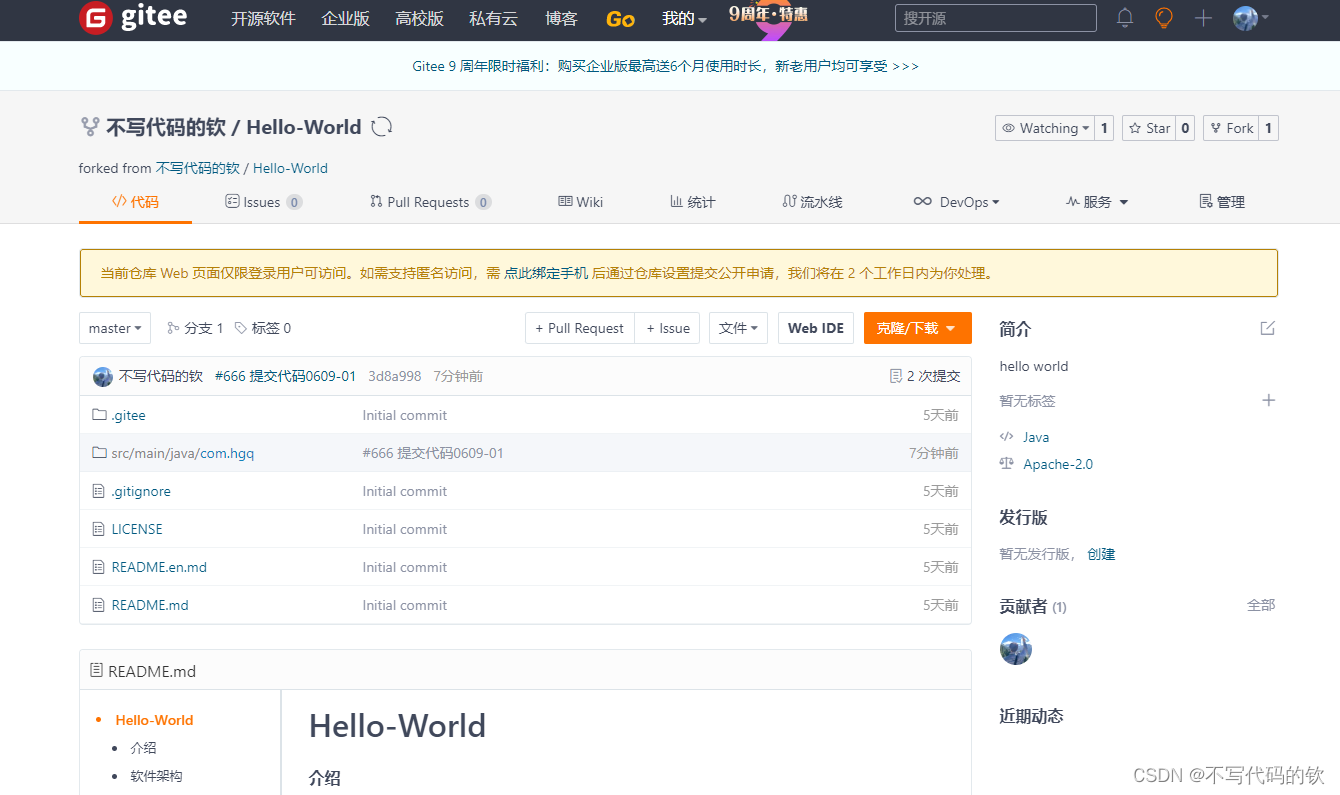Click Hello-World item in README outline
Image resolution: width=1340 pixels, height=795 pixels.
(x=154, y=720)
